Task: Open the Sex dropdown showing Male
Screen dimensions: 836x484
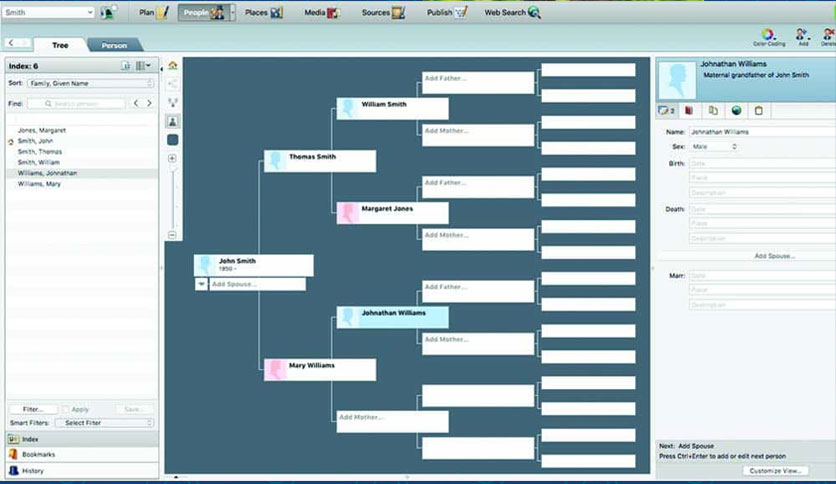Action: click(714, 147)
